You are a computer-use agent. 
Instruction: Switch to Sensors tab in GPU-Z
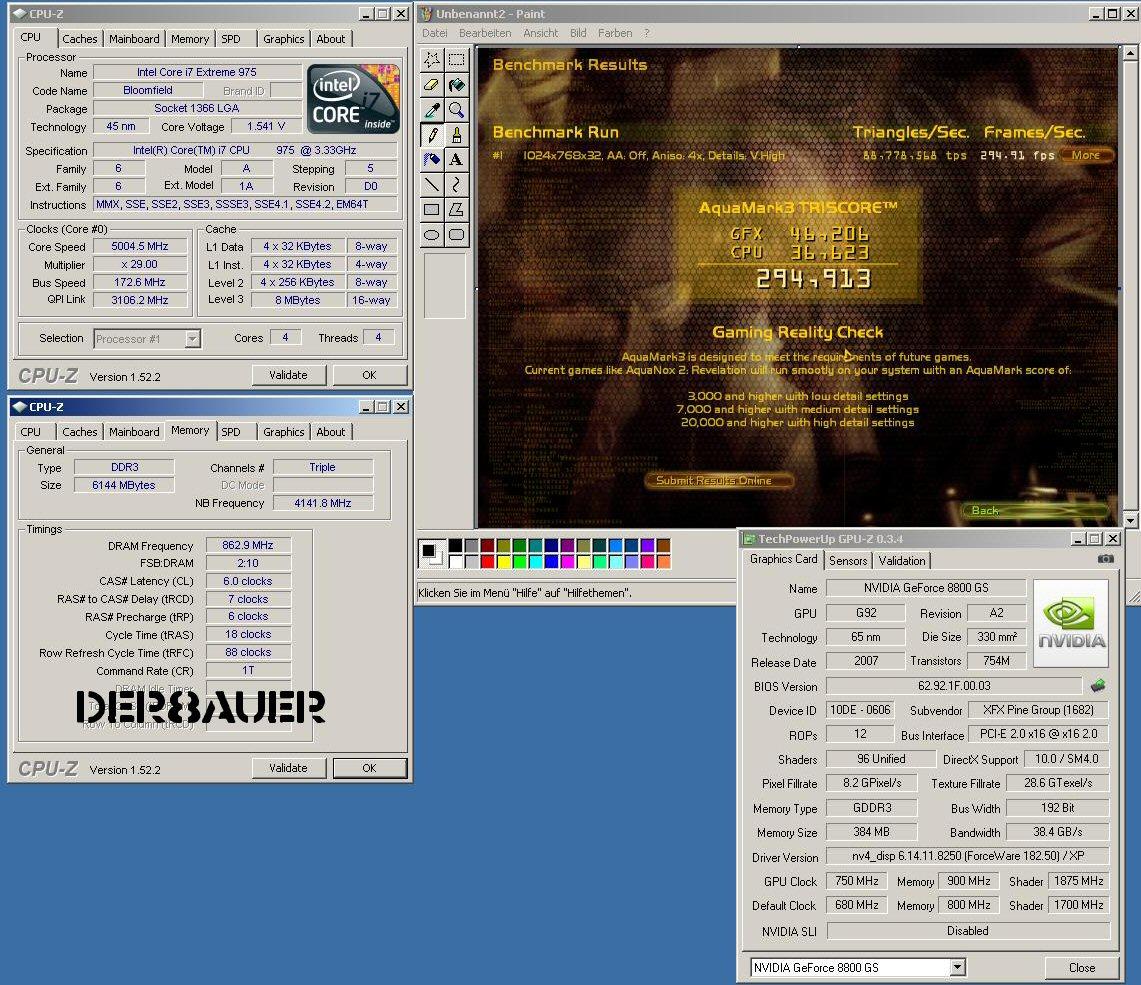click(848, 561)
